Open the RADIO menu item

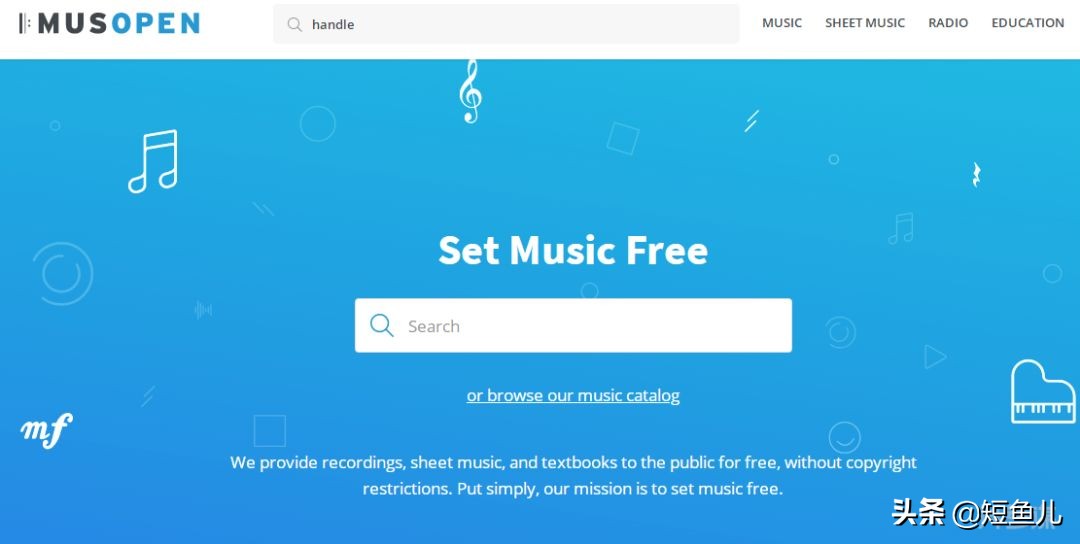948,23
